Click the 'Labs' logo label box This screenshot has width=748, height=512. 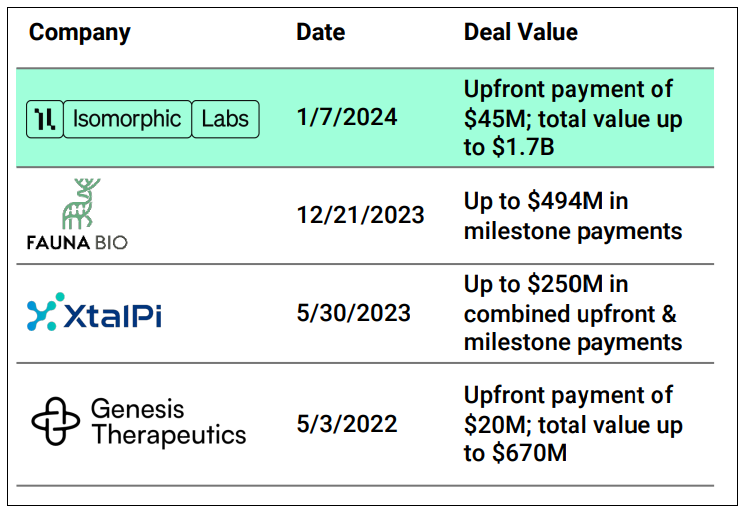tap(225, 119)
